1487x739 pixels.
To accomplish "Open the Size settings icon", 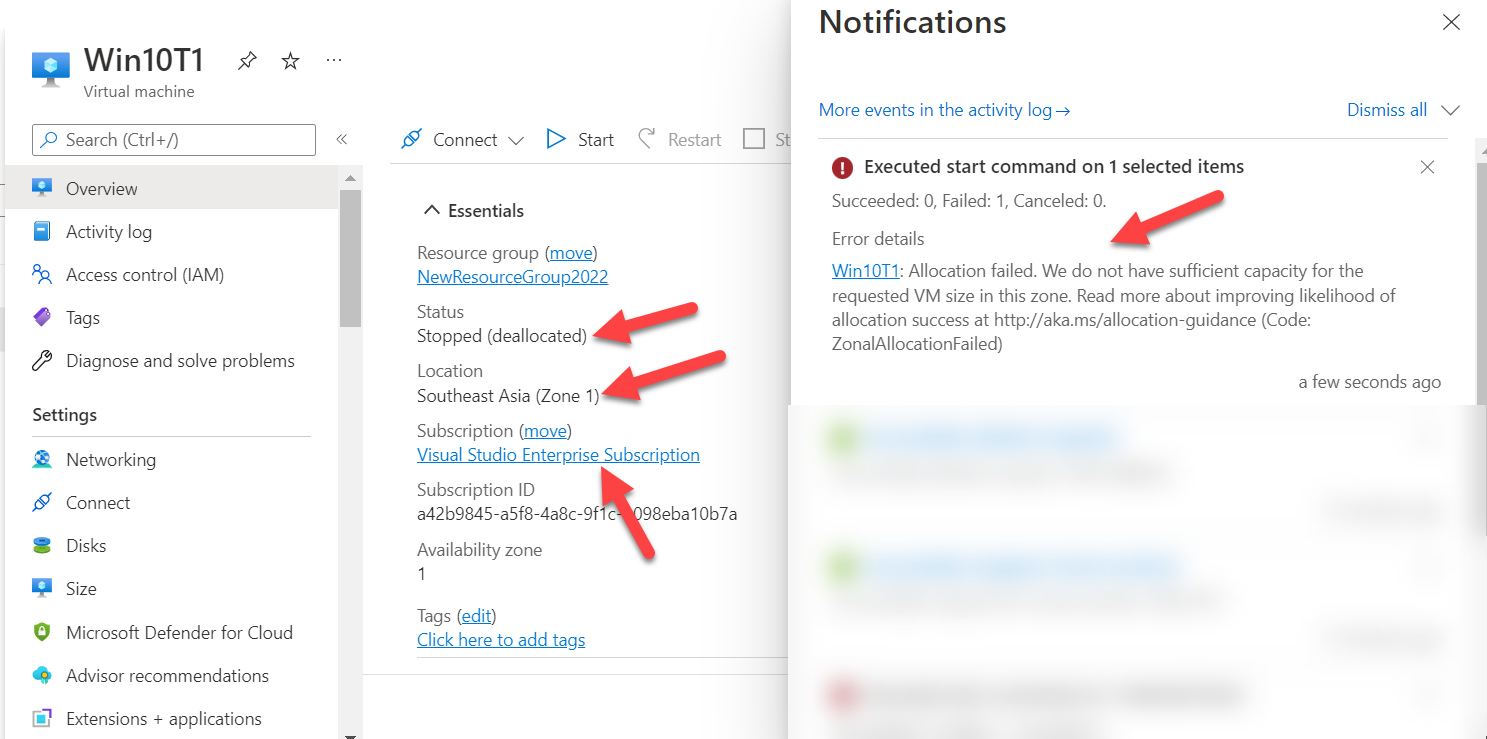I will (x=41, y=588).
